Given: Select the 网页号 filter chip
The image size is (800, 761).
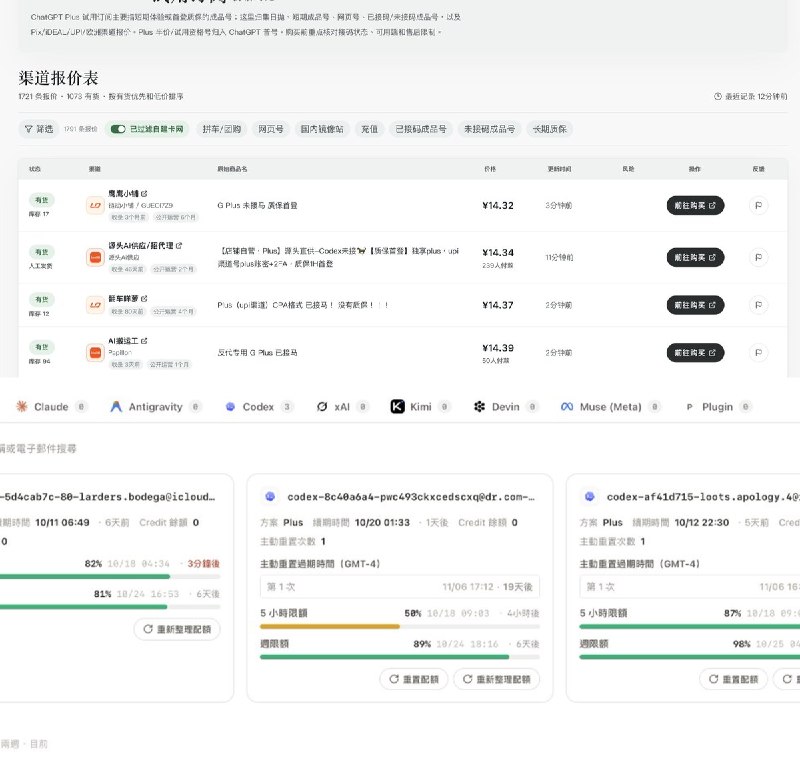Looking at the screenshot, I should click(x=270, y=129).
